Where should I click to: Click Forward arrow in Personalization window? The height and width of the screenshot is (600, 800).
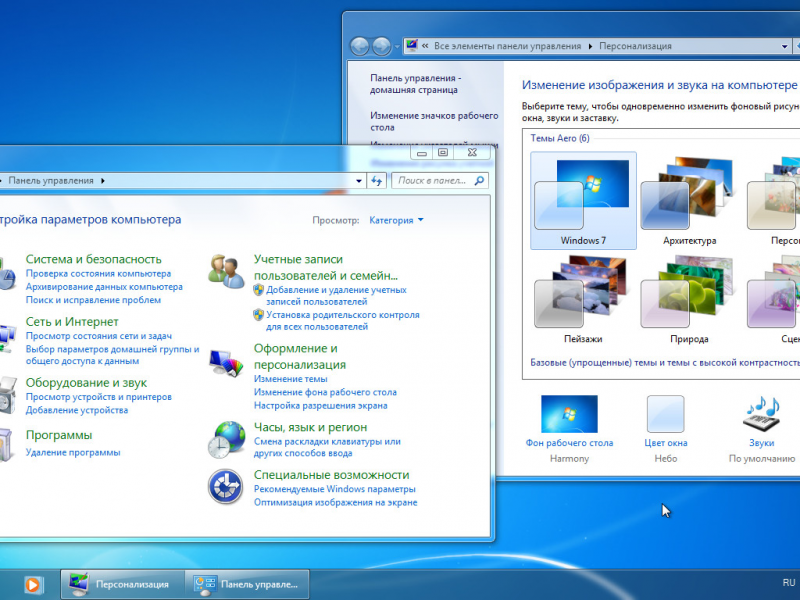pyautogui.click(x=382, y=46)
